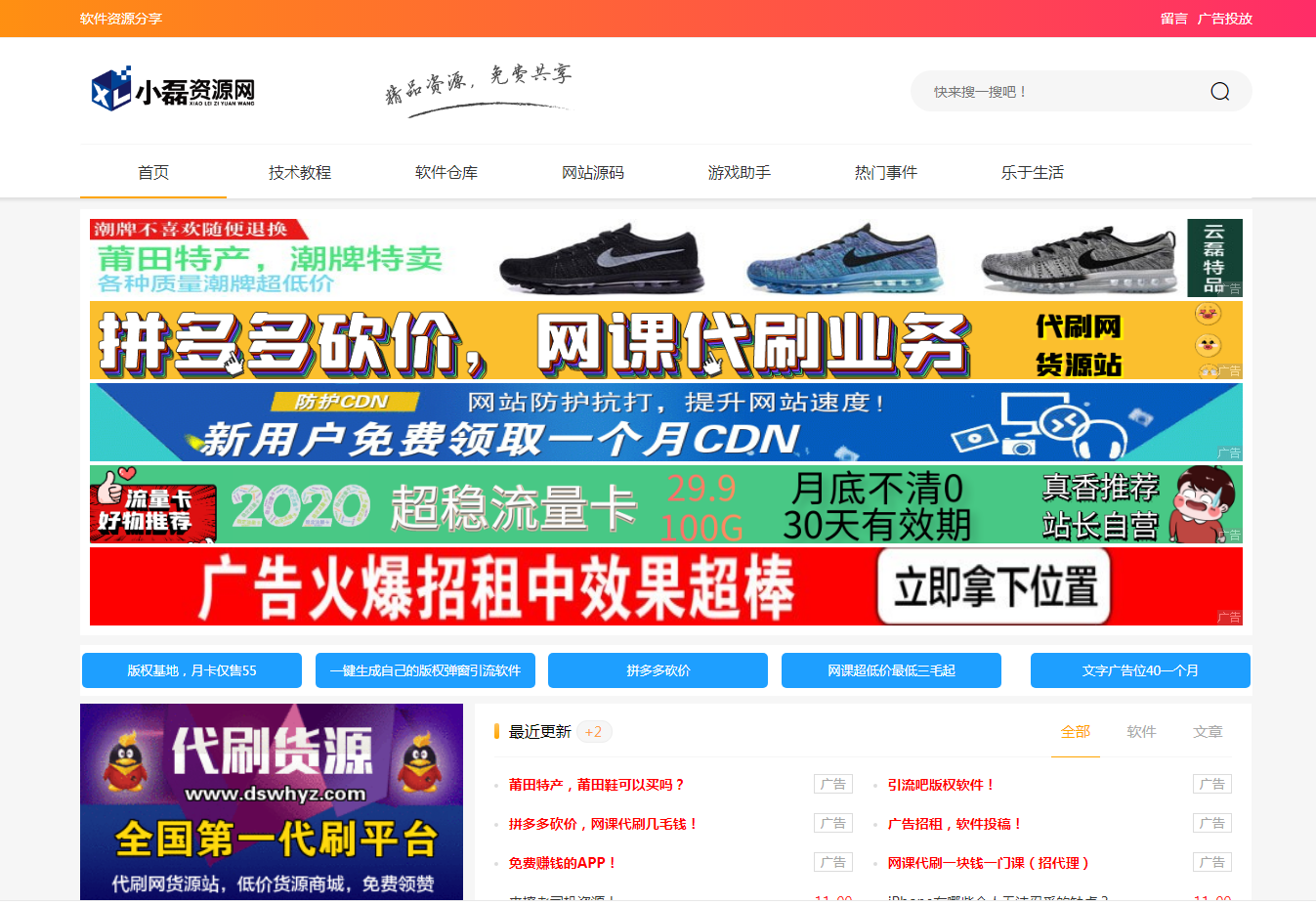Open the sneaker 莆田特产 banner ad
This screenshot has width=1316, height=905.
(x=665, y=258)
